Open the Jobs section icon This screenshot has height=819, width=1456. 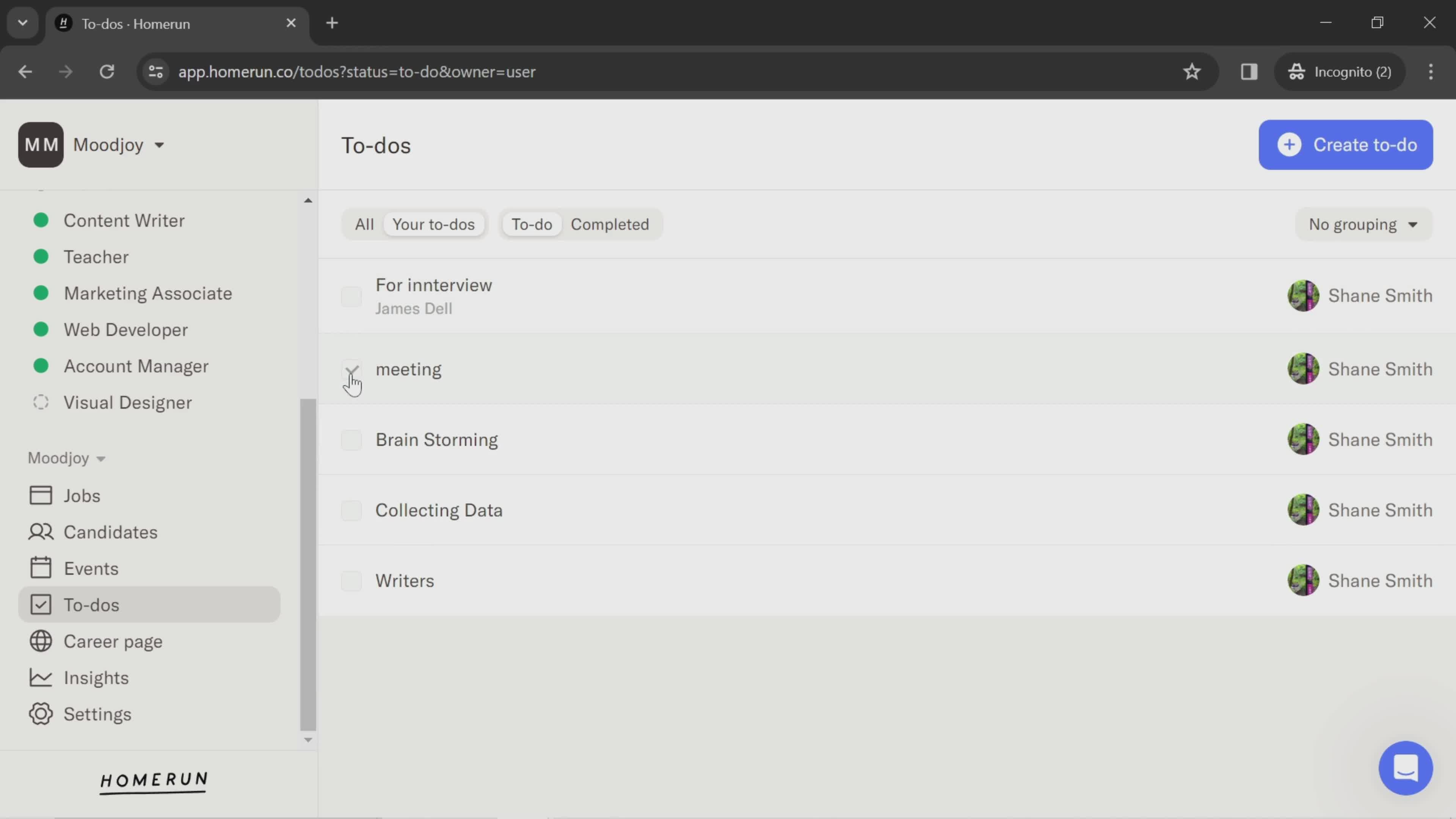[x=41, y=496]
